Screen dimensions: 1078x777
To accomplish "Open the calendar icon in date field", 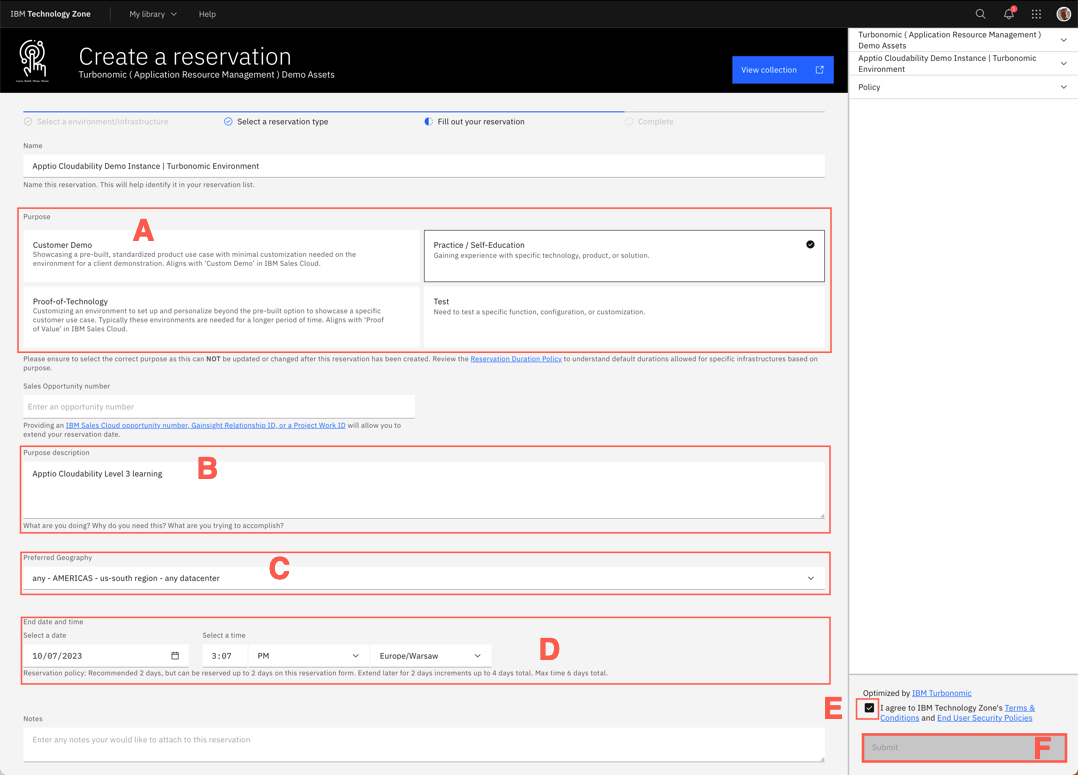I will (x=175, y=655).
